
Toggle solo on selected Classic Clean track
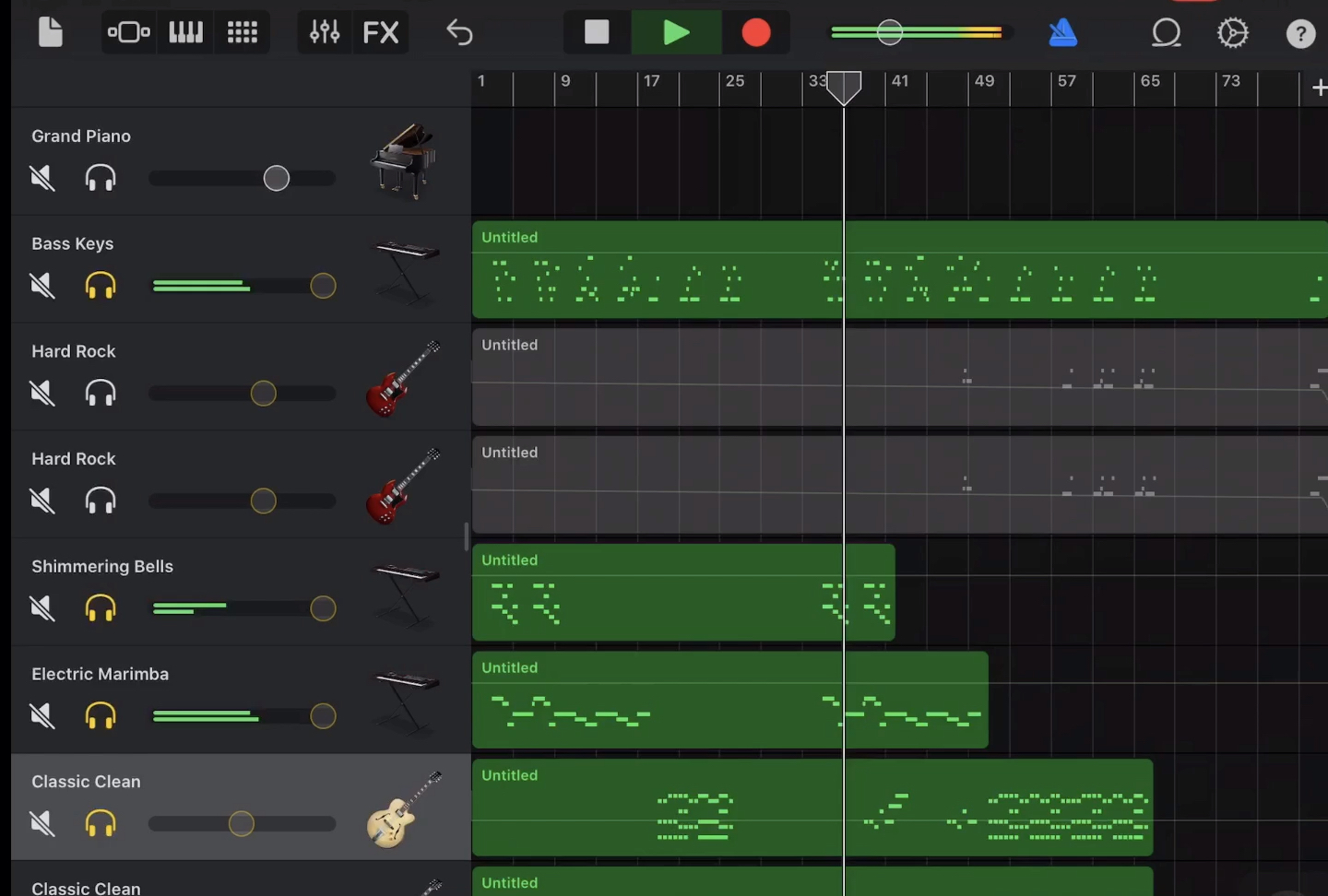tap(101, 823)
